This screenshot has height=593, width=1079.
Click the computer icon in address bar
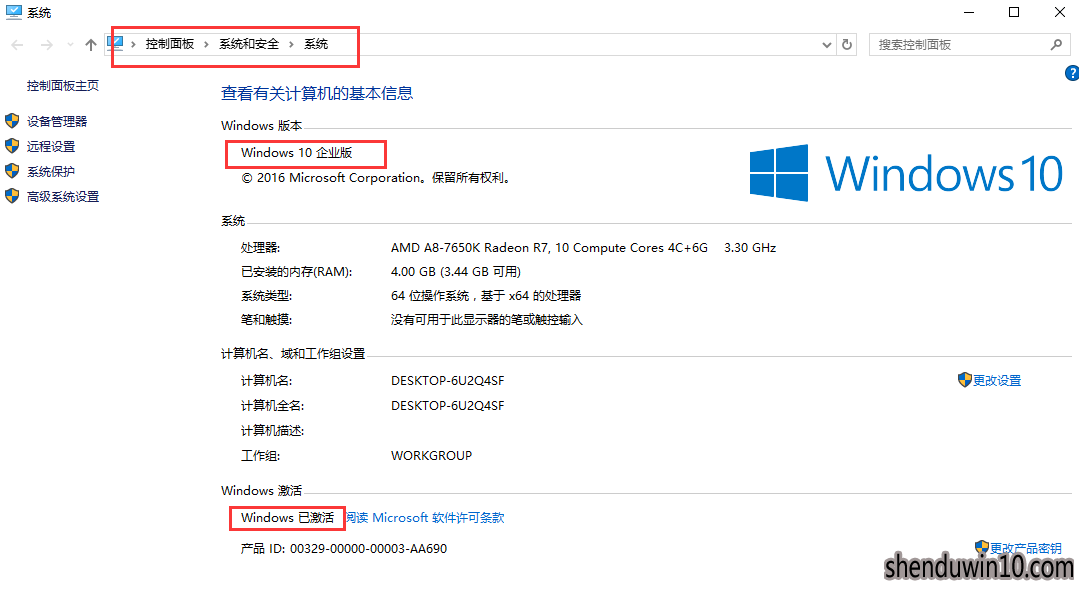116,43
